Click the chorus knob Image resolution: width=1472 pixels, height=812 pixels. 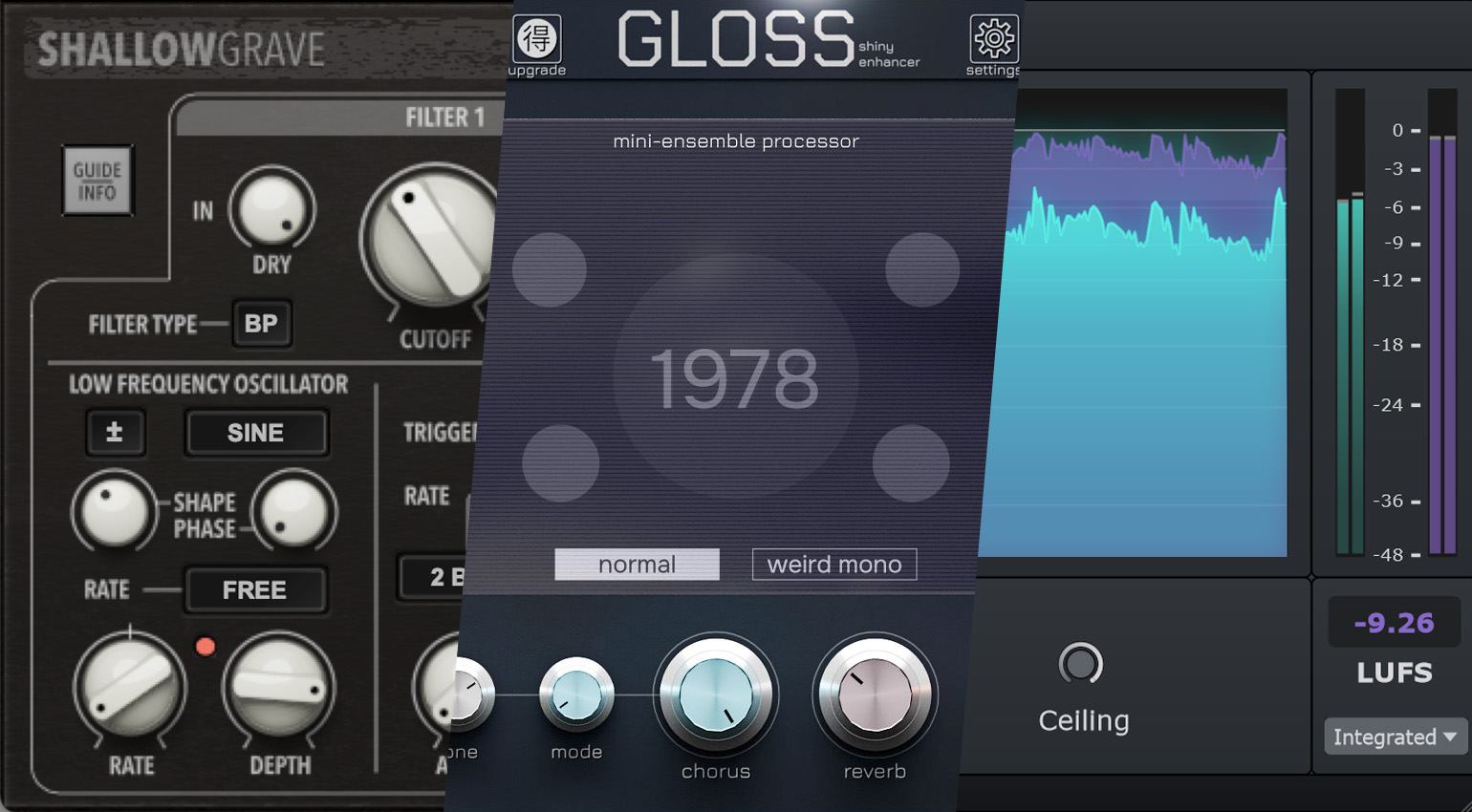(715, 695)
